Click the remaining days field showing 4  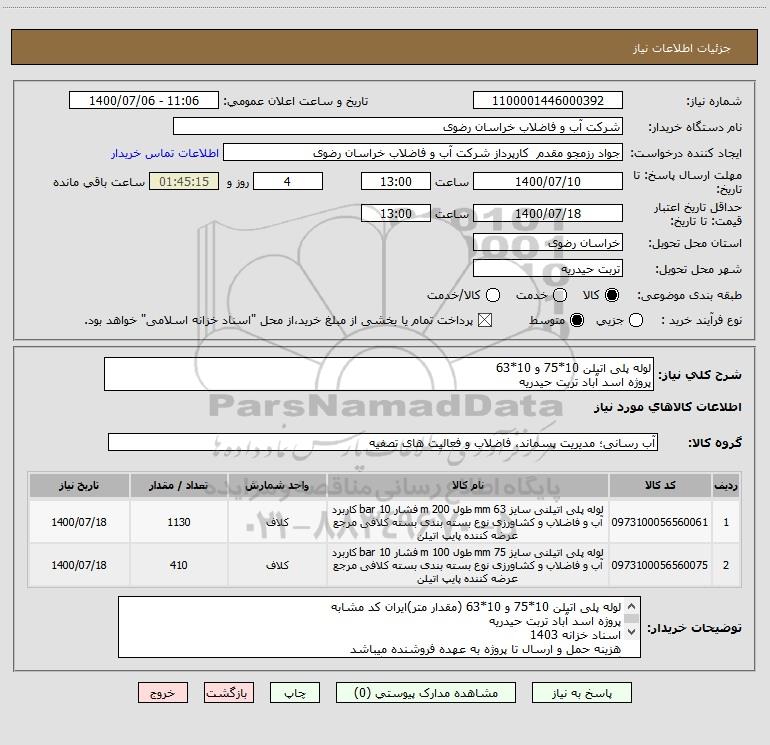[288, 181]
